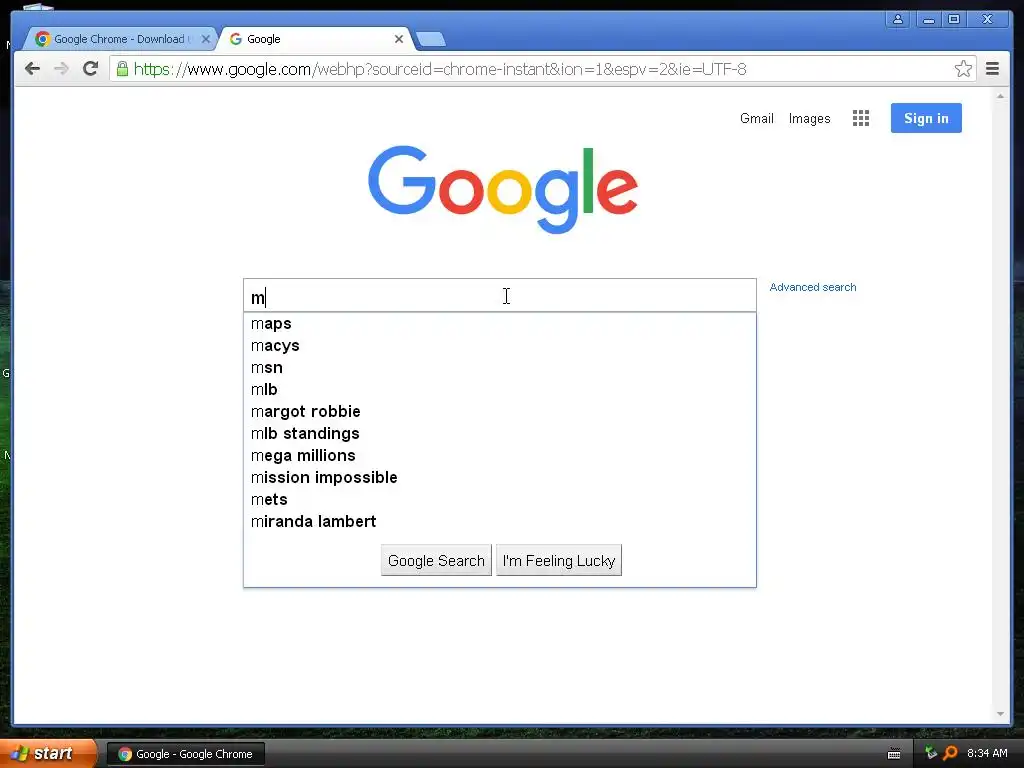Select the Google tab
The width and height of the screenshot is (1024, 768).
click(x=315, y=39)
